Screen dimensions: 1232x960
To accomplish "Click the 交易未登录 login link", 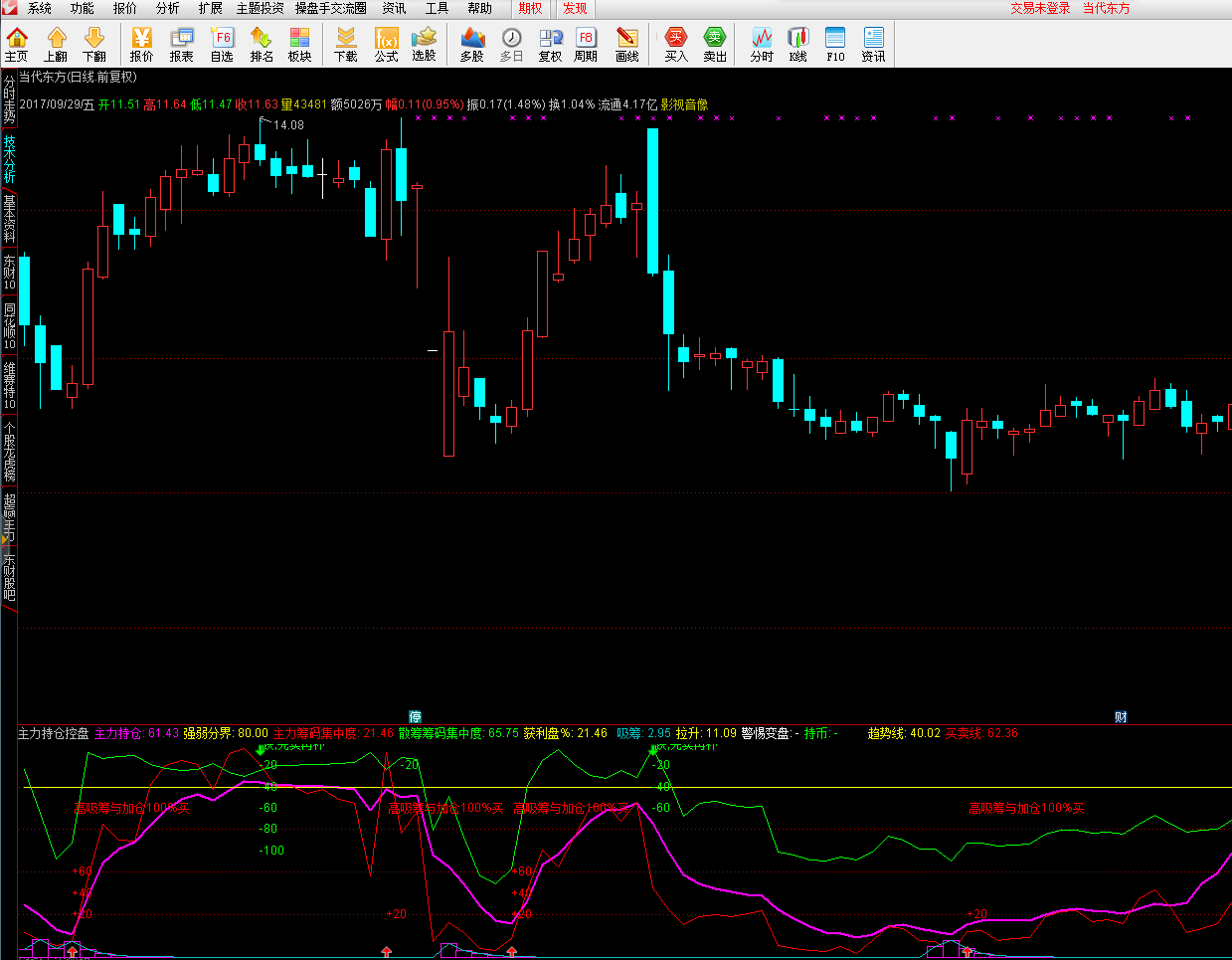I will click(1040, 8).
